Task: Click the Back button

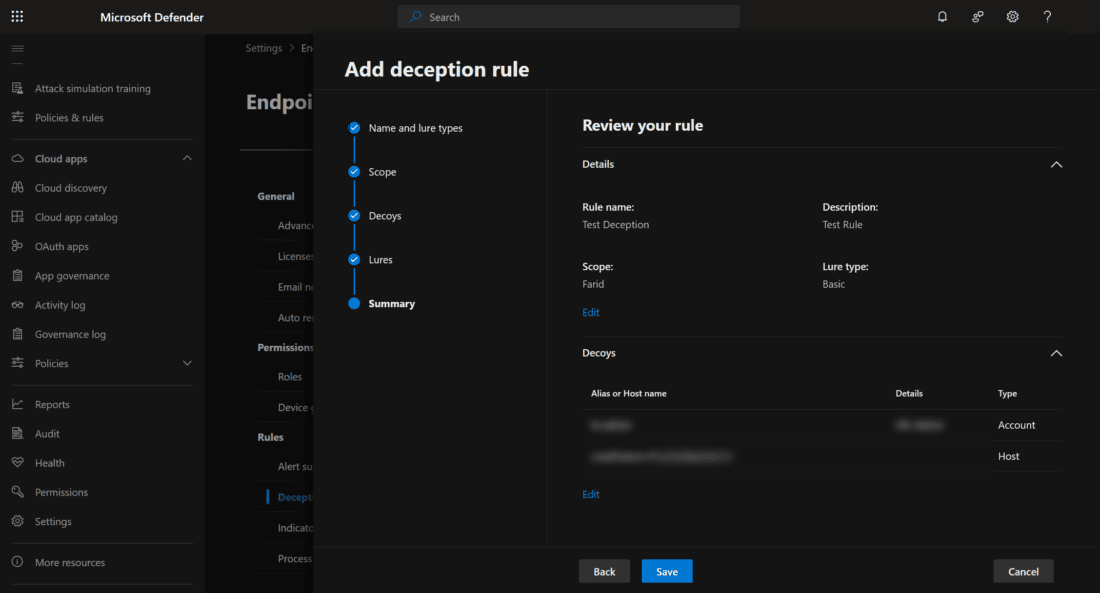Action: tap(604, 571)
